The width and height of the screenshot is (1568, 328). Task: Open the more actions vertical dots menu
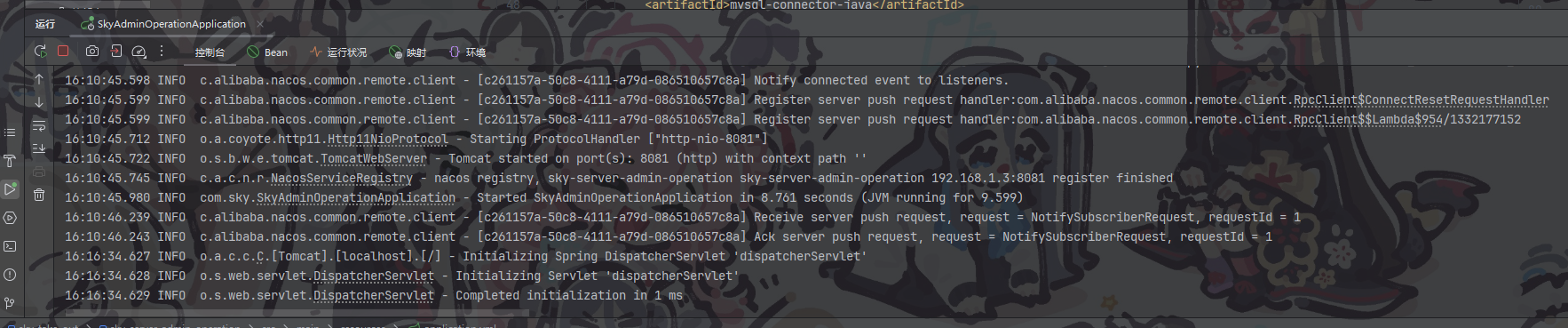click(162, 52)
